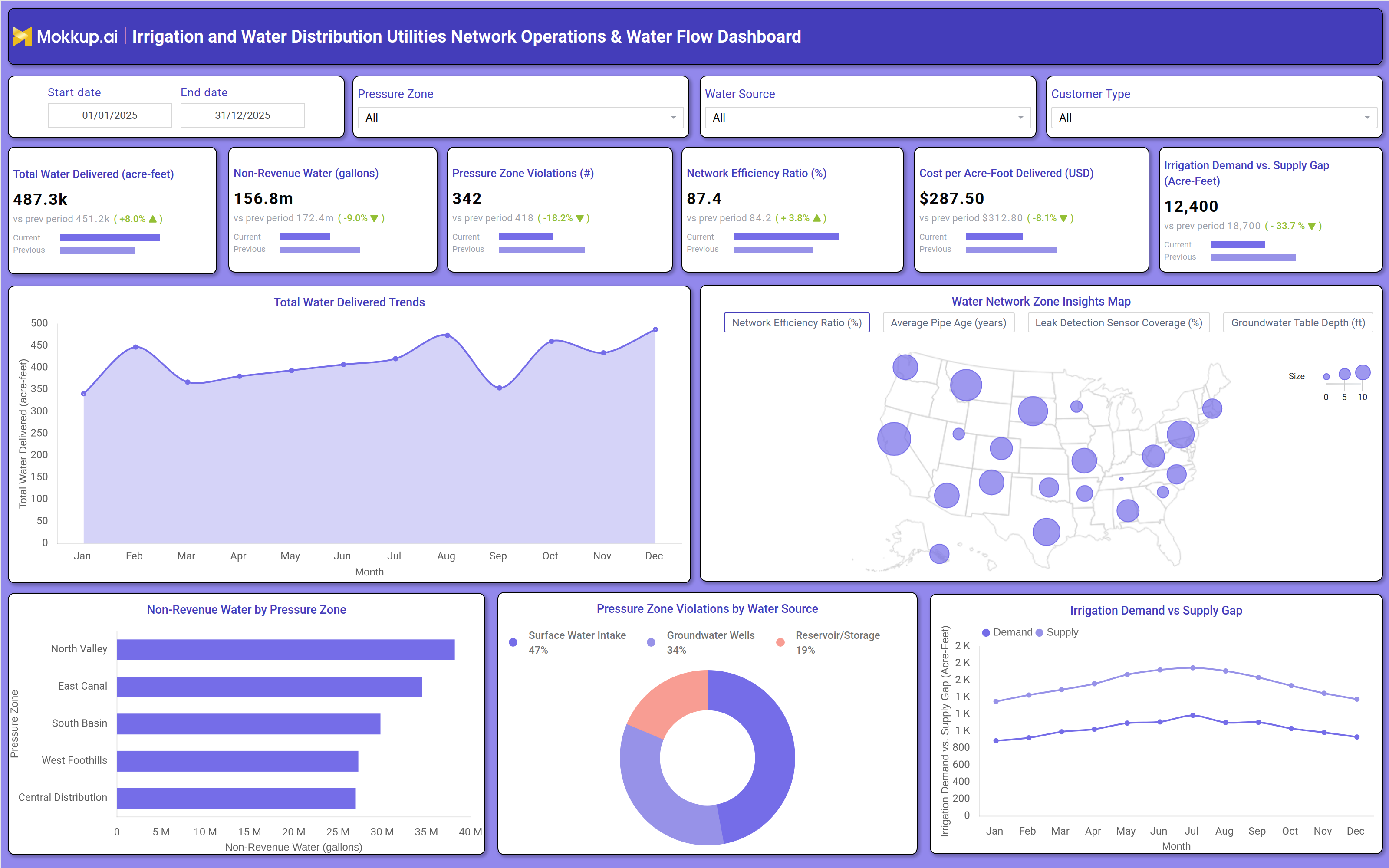Image resolution: width=1389 pixels, height=868 pixels.
Task: Select Network Efficiency Ratio (%) map tab
Action: (x=797, y=322)
